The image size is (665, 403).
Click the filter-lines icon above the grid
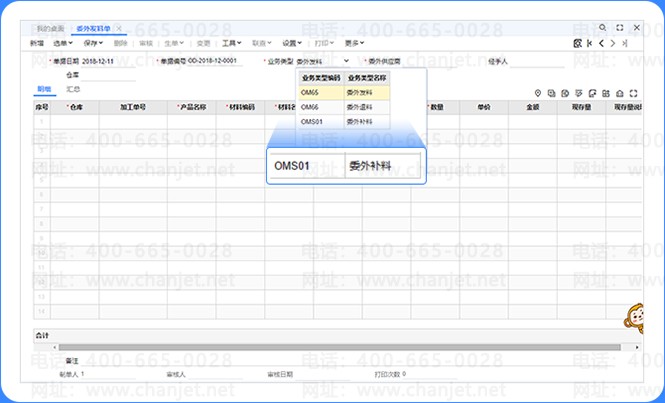point(578,93)
